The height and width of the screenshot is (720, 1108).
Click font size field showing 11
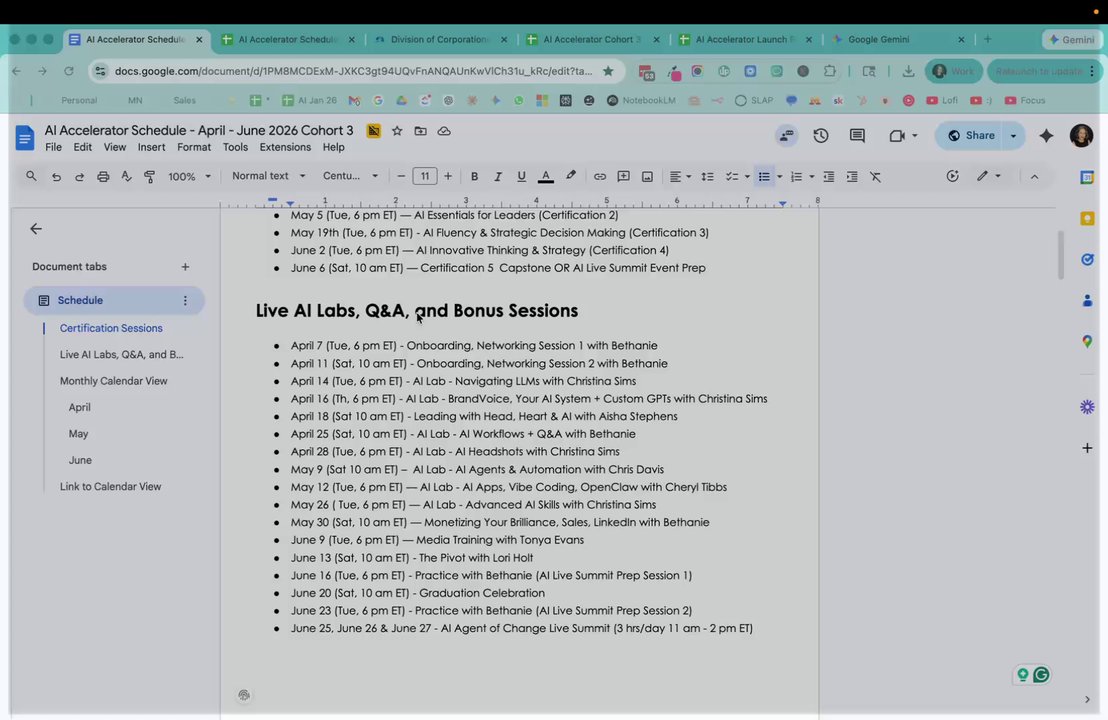coord(425,176)
